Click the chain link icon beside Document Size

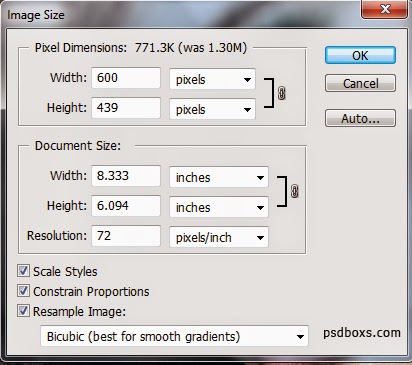pos(295,191)
